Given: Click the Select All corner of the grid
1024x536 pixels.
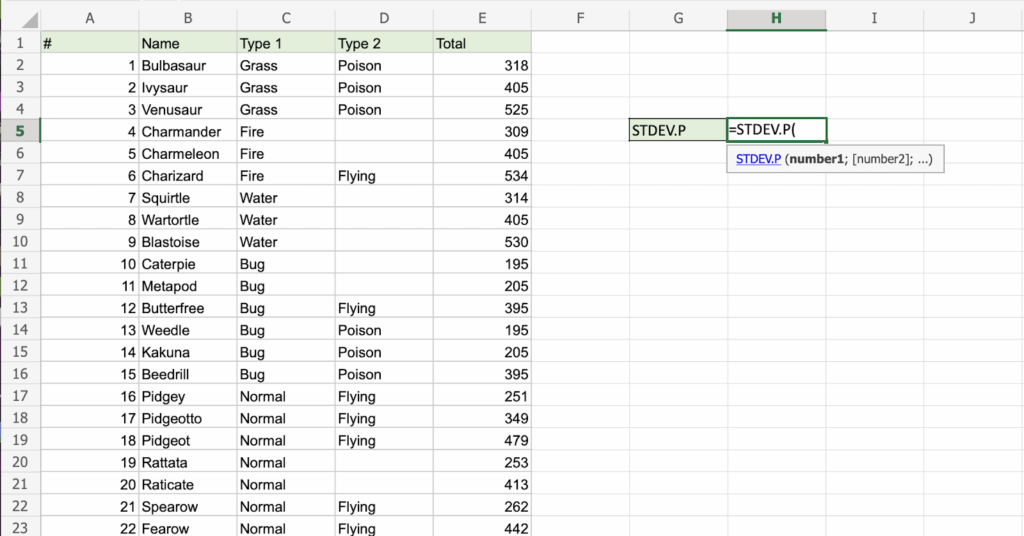Looking at the screenshot, I should [x=19, y=18].
